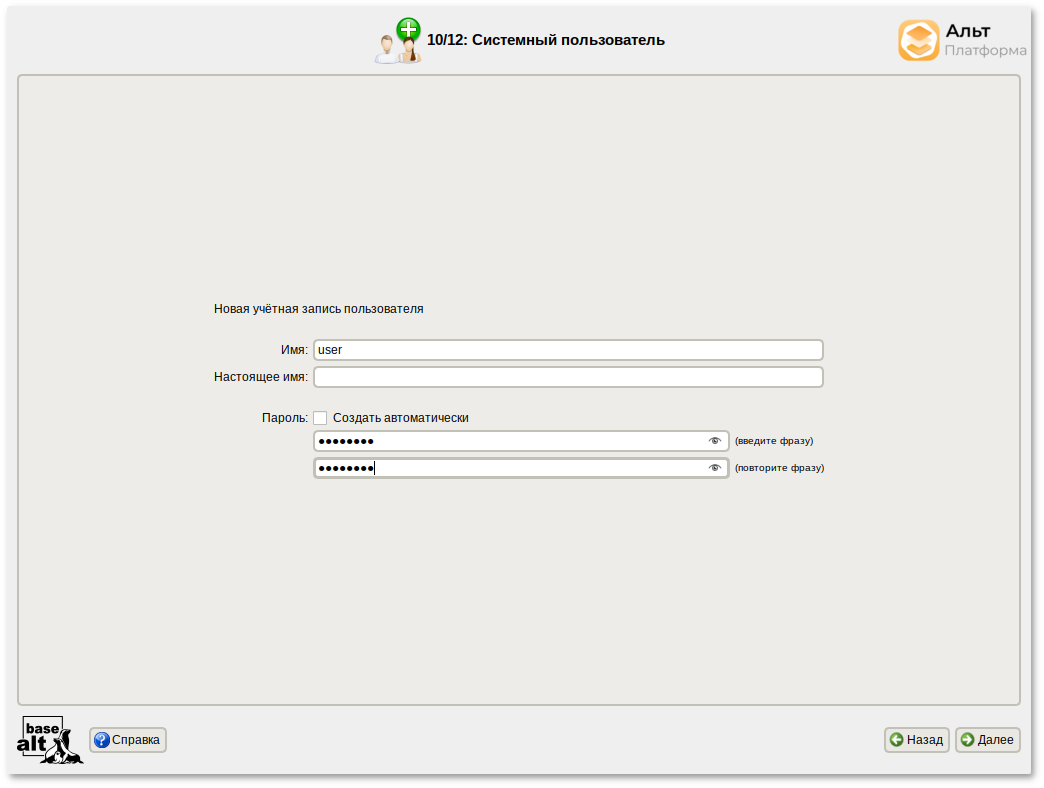Show the password in the first password field
The height and width of the screenshot is (788, 1044).
[x=714, y=441]
